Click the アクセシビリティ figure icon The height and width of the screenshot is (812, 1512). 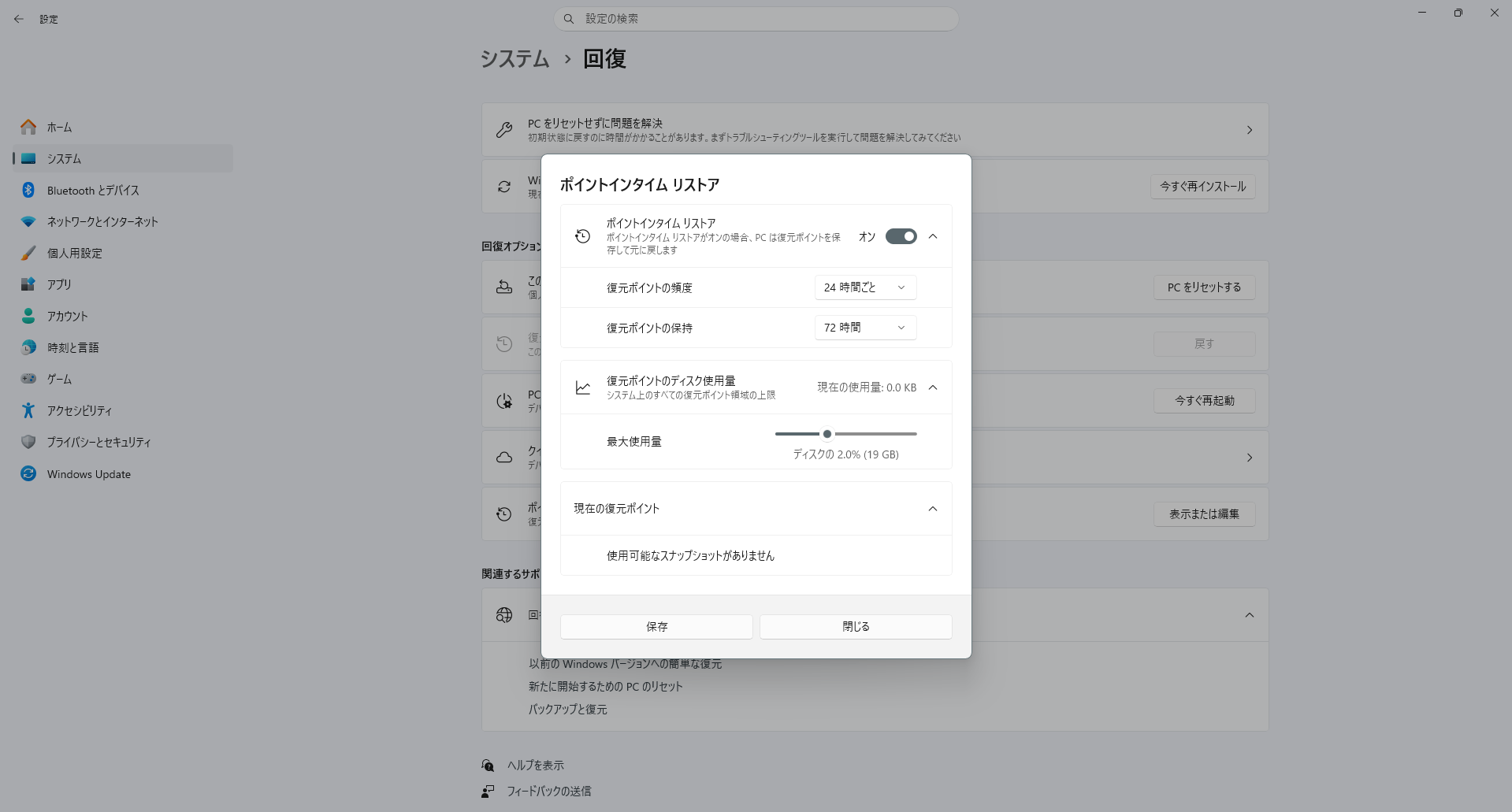pos(28,410)
